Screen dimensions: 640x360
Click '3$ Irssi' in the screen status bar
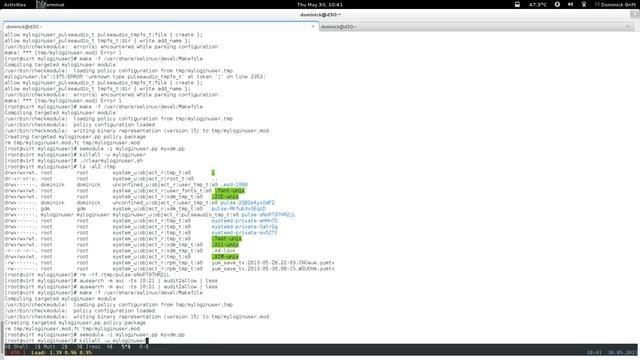89,347
